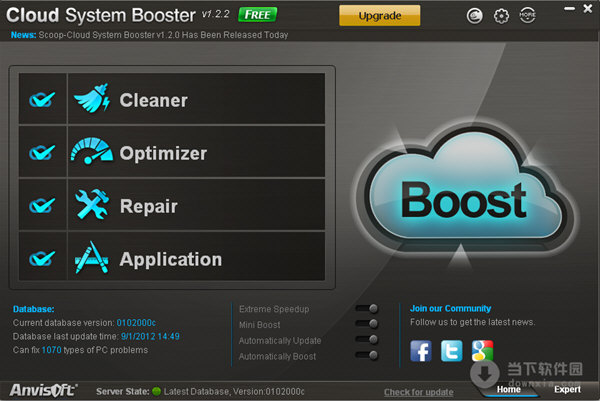This screenshot has width=600, height=401.
Task: Turn on the Automatically Update switch
Action: point(367,340)
